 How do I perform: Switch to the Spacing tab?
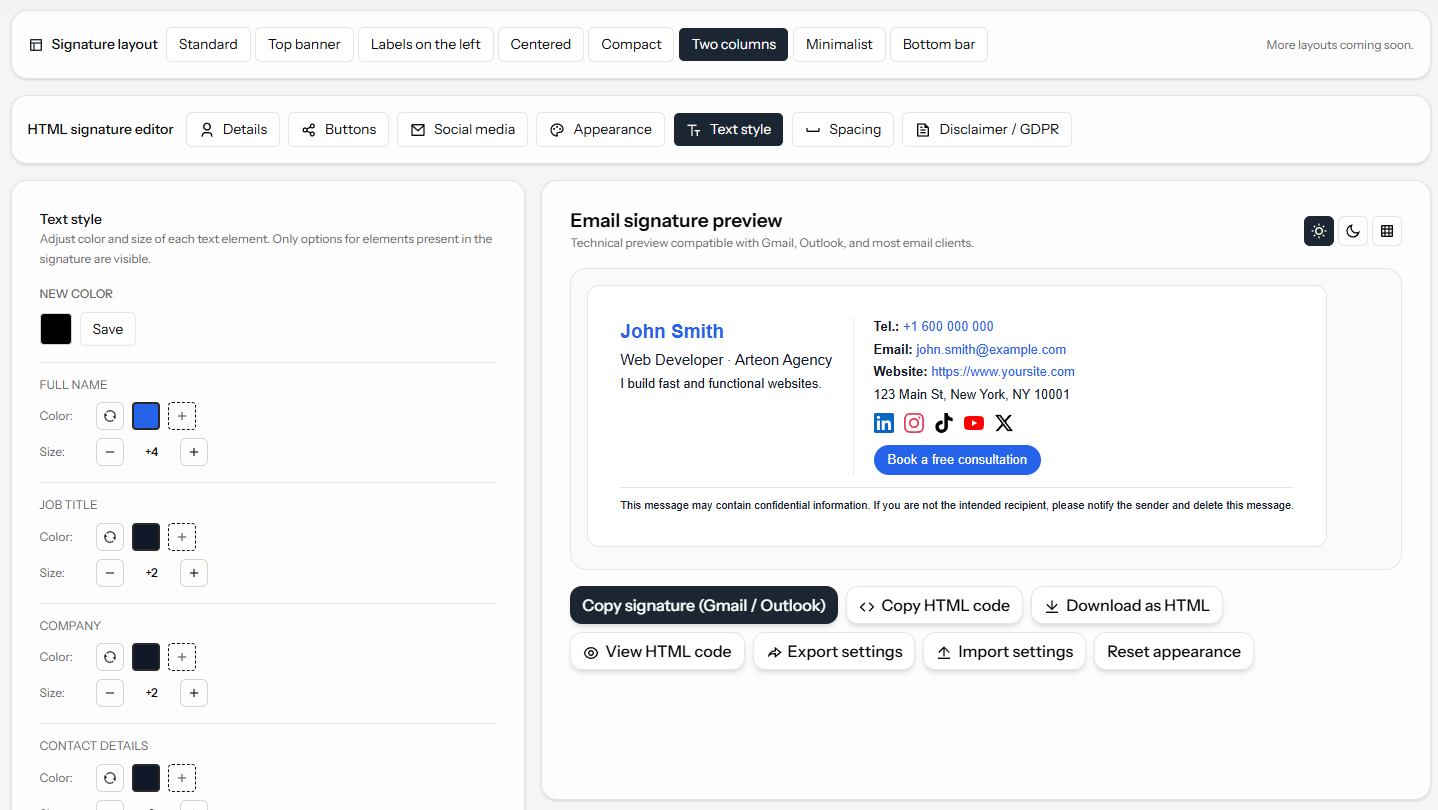click(843, 129)
